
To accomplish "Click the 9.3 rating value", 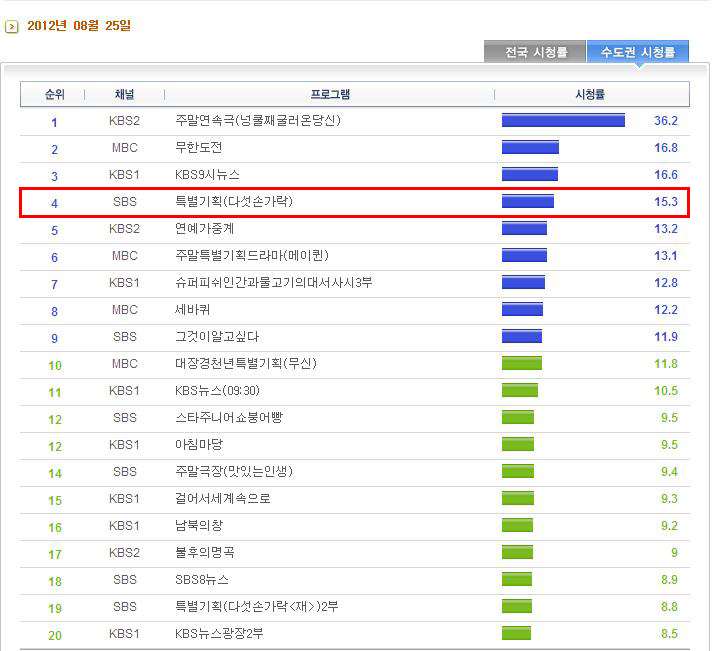I will pos(669,499).
